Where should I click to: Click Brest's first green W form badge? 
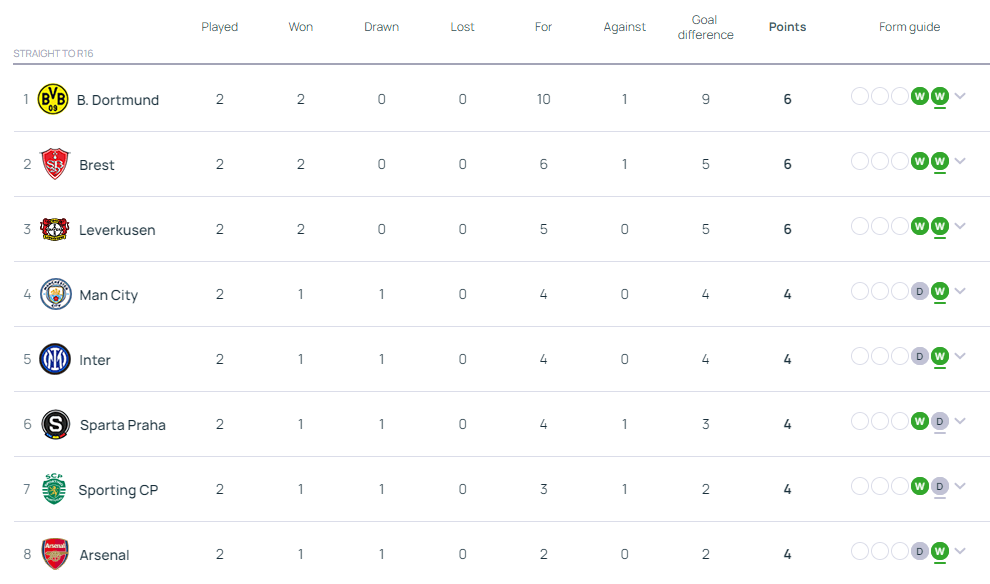[x=919, y=162]
